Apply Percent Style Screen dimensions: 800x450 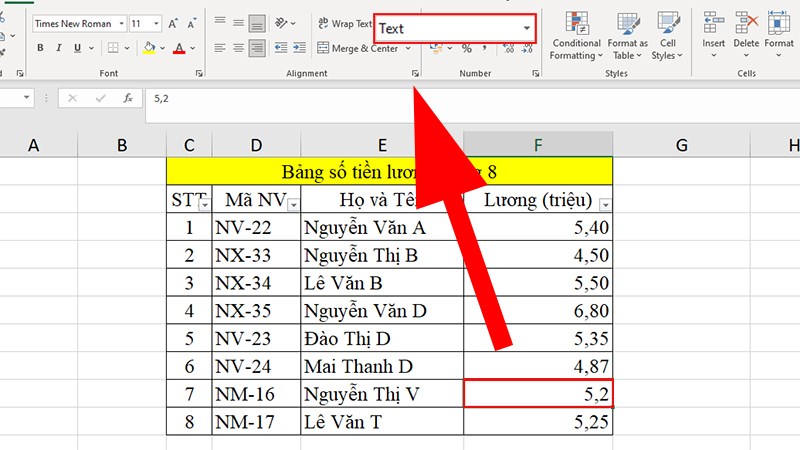pos(466,49)
